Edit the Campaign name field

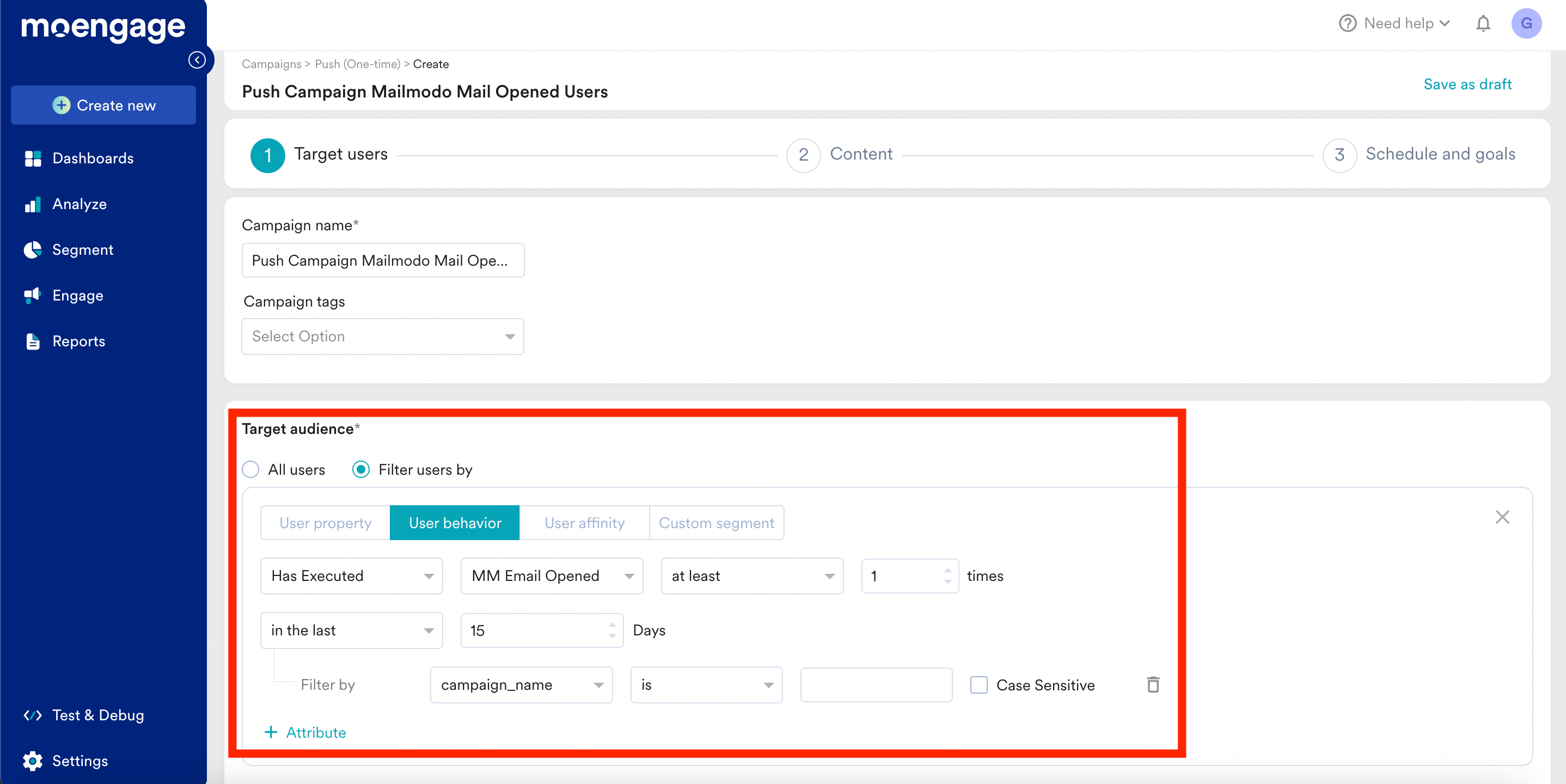point(383,260)
